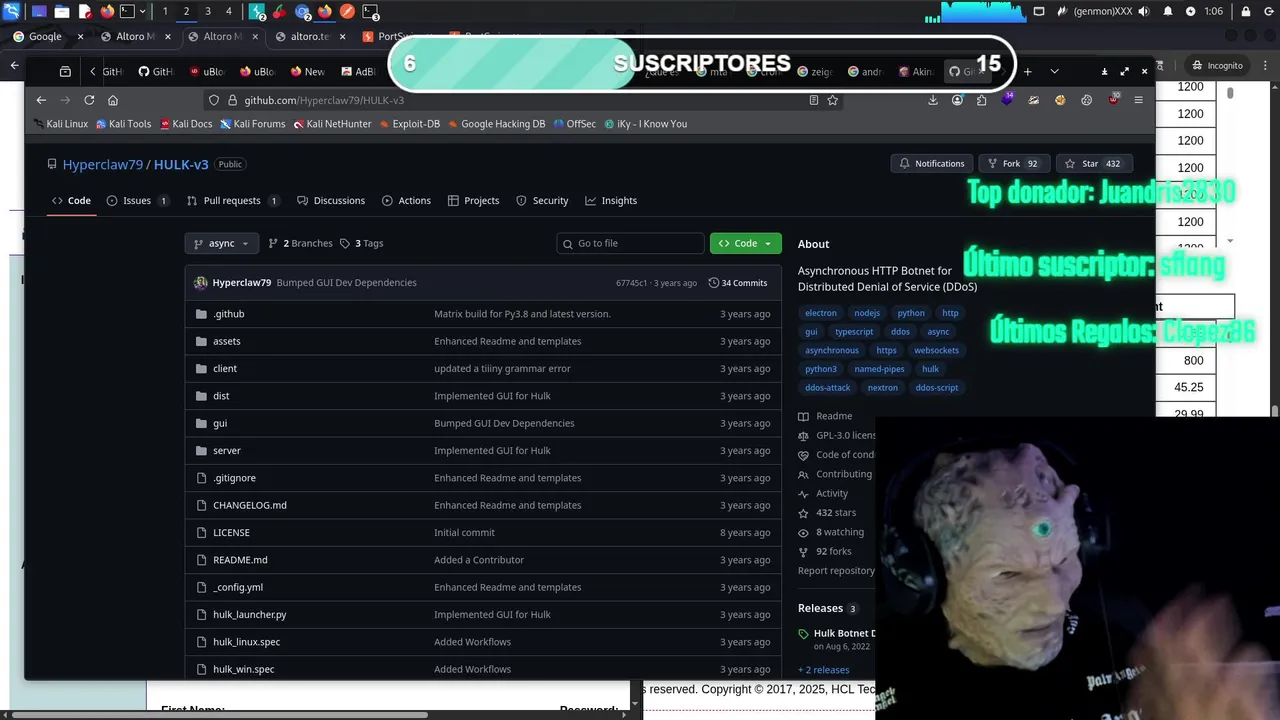Open the .github folder
Image resolution: width=1280 pixels, height=720 pixels.
tap(228, 314)
